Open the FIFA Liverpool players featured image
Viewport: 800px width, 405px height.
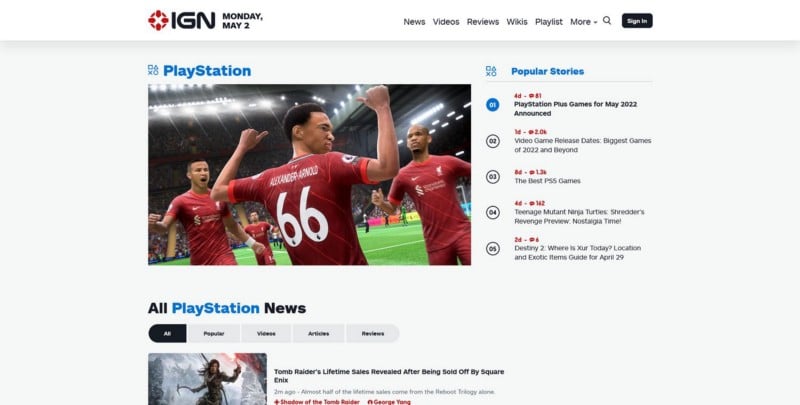309,174
